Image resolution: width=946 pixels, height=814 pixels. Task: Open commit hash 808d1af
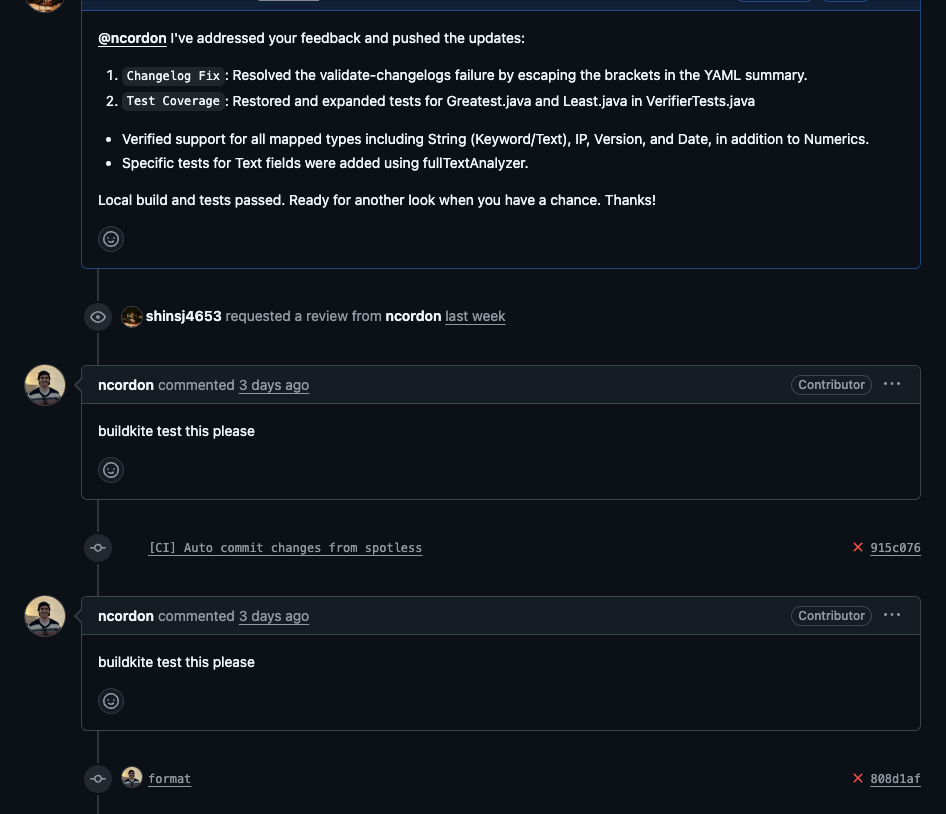point(895,779)
